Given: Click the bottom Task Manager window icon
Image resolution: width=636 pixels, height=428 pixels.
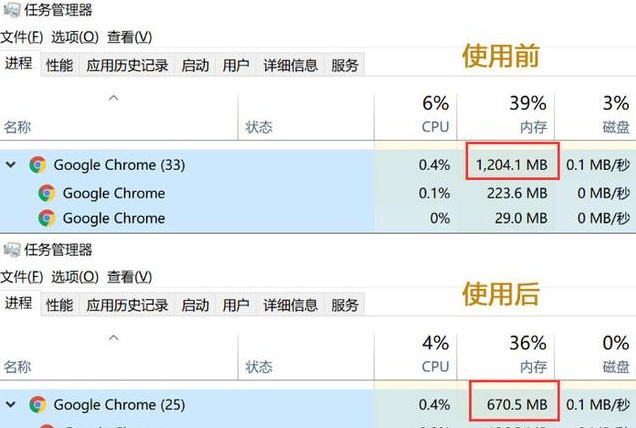Looking at the screenshot, I should [11, 249].
